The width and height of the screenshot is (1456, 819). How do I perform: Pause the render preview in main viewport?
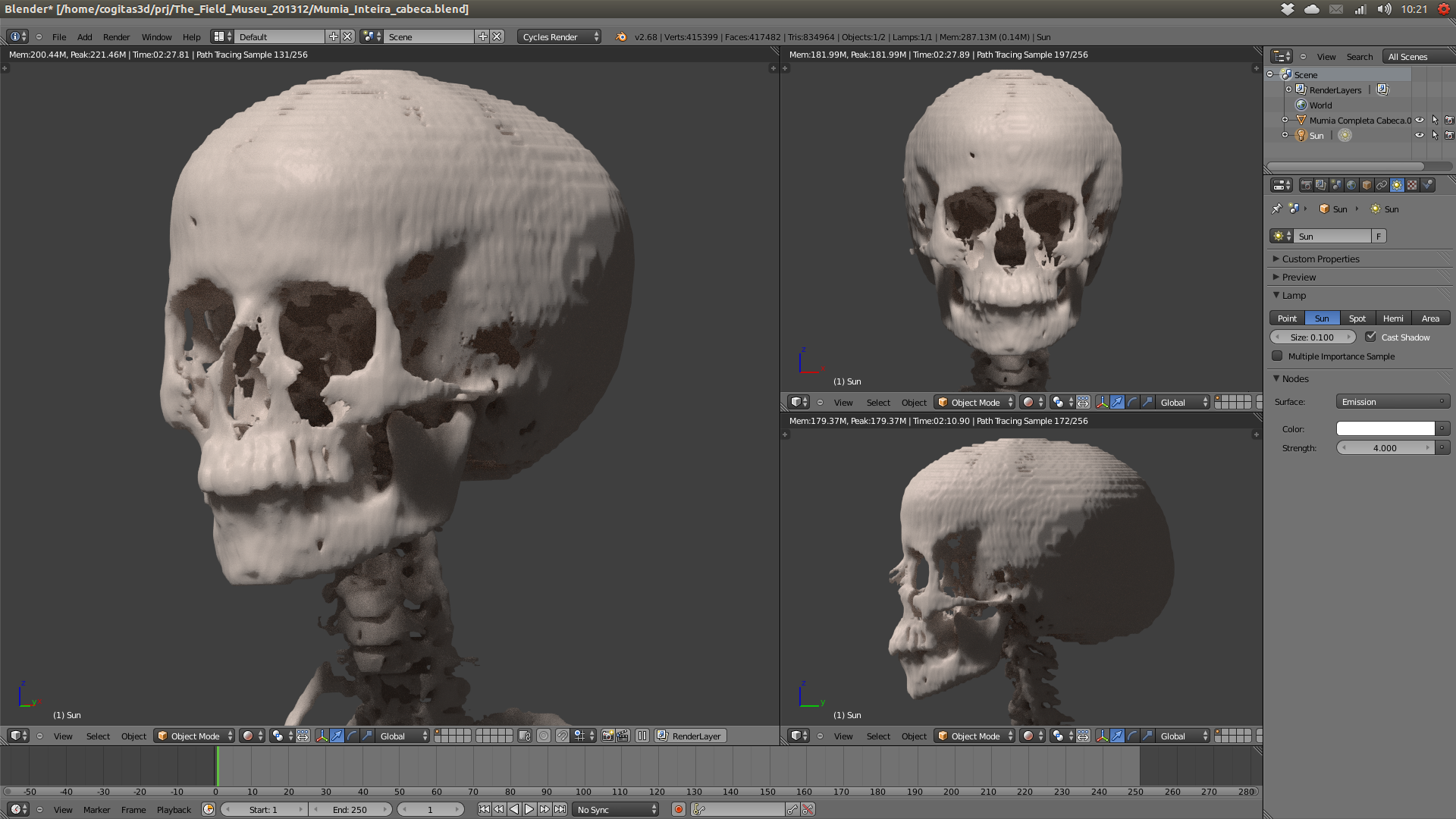(642, 736)
